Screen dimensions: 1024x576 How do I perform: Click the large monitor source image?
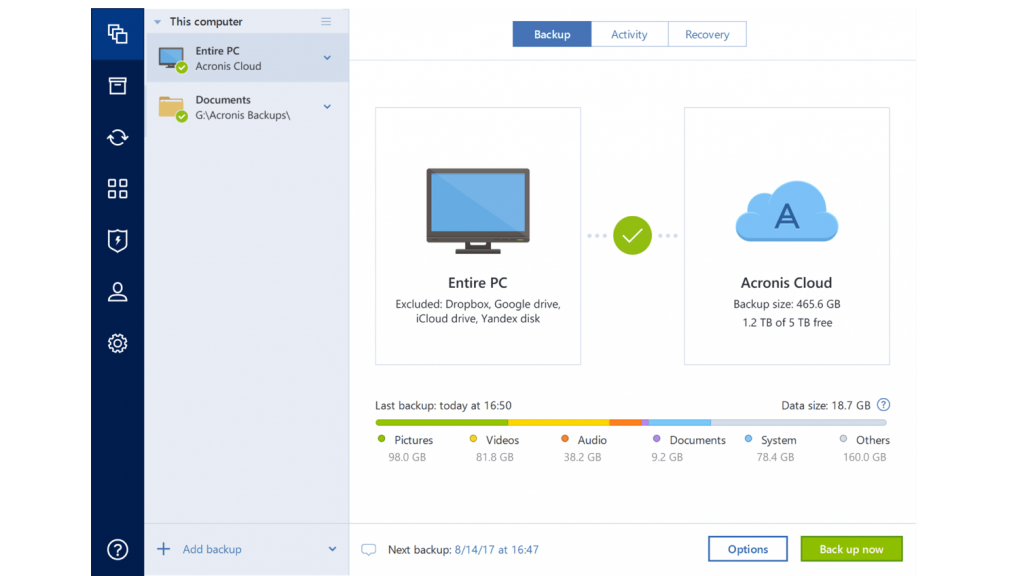click(x=478, y=211)
